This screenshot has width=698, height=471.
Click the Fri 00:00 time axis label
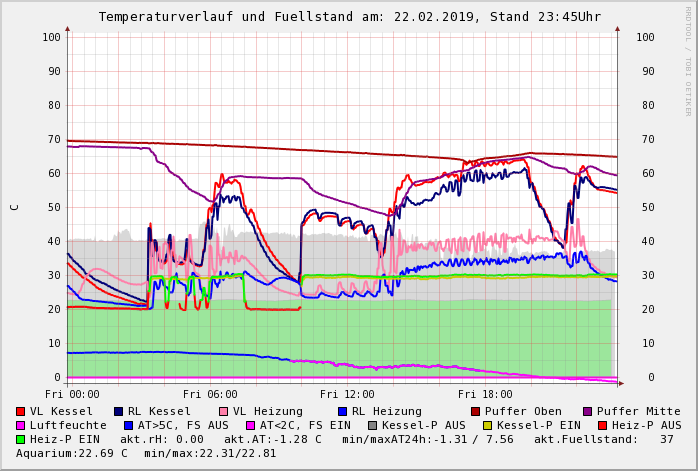click(72, 394)
